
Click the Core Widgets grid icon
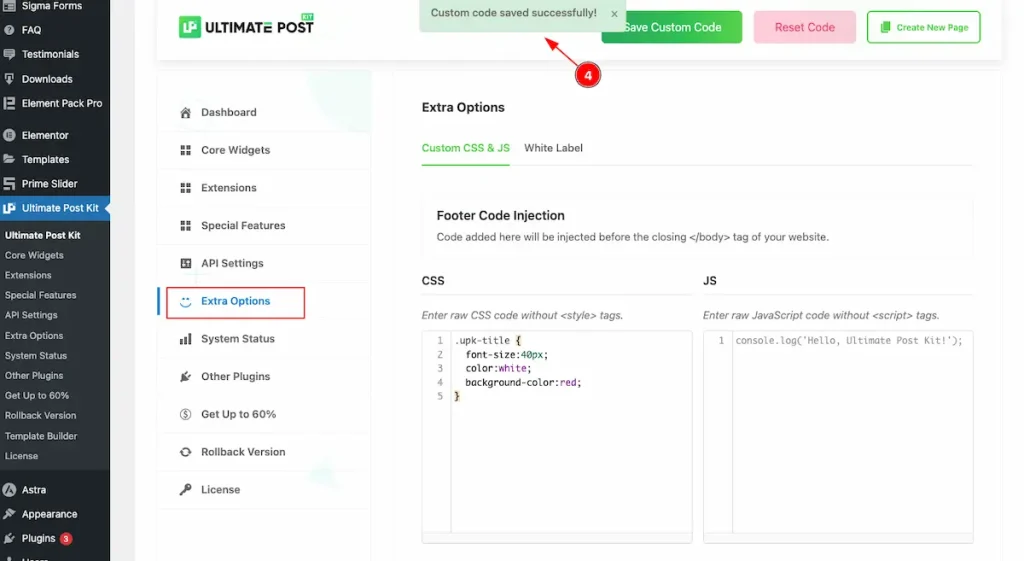185,150
